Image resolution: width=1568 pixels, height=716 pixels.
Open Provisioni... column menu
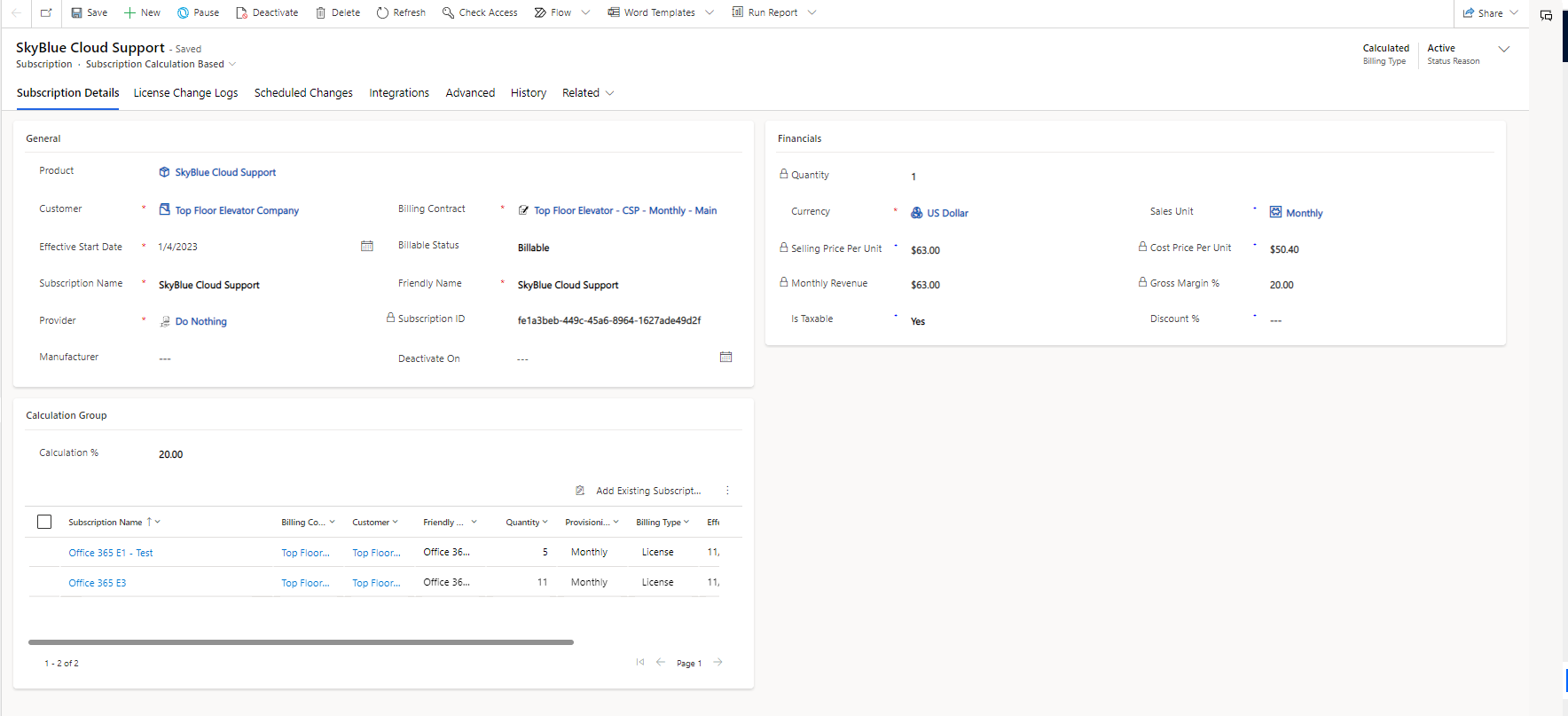pos(592,522)
